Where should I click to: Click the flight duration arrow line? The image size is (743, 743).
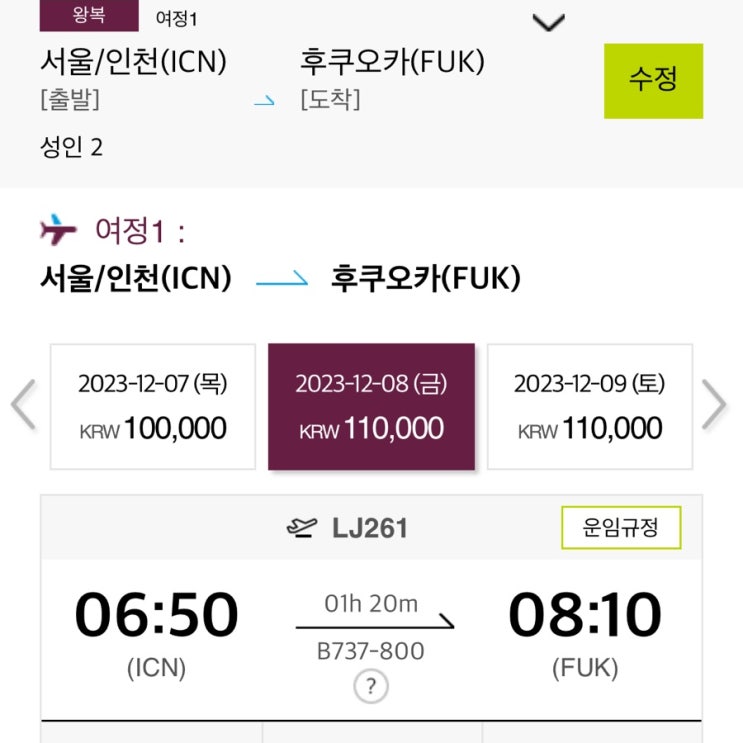(374, 626)
